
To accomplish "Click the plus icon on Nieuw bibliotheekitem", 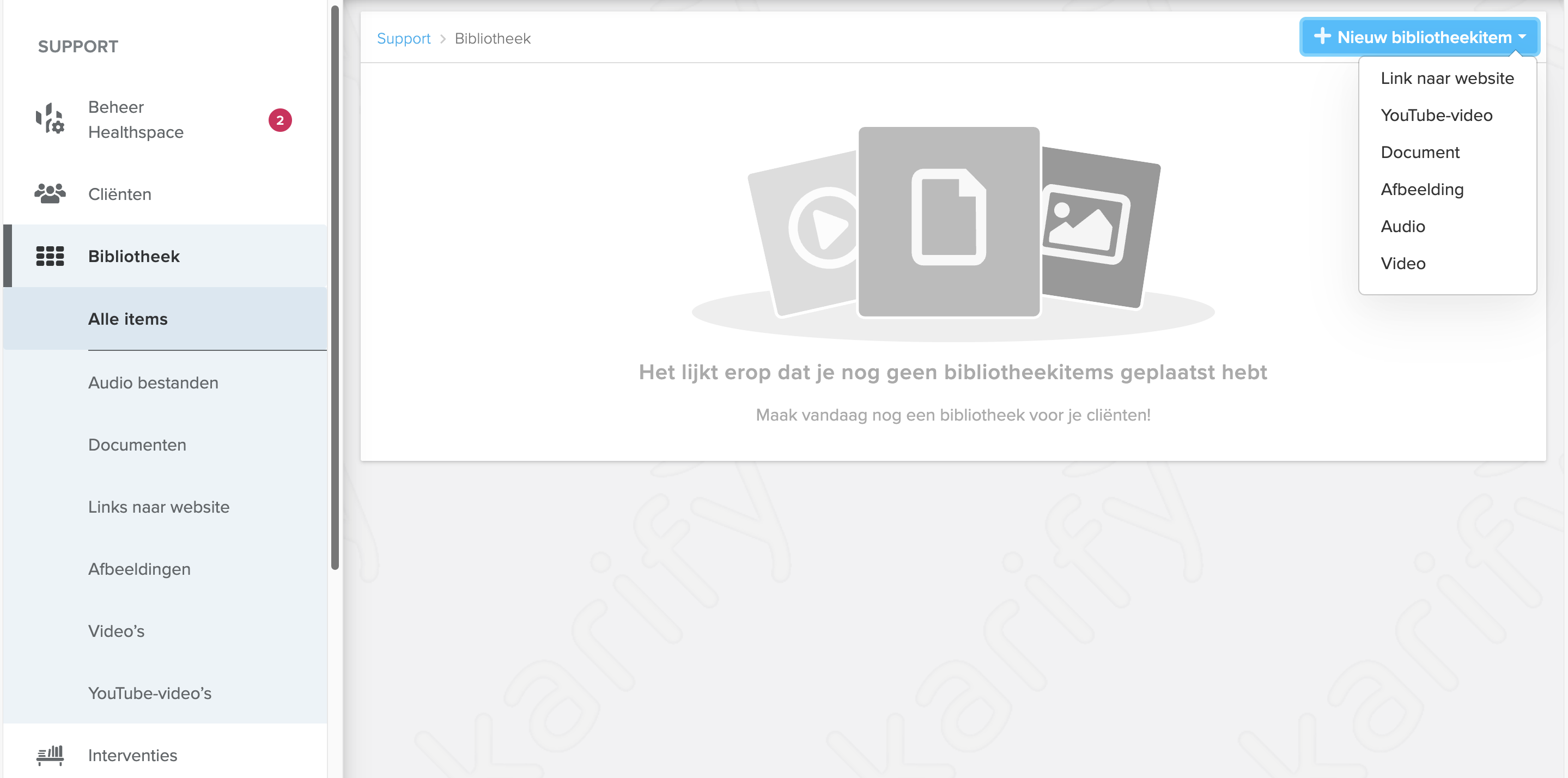I will click(x=1322, y=37).
